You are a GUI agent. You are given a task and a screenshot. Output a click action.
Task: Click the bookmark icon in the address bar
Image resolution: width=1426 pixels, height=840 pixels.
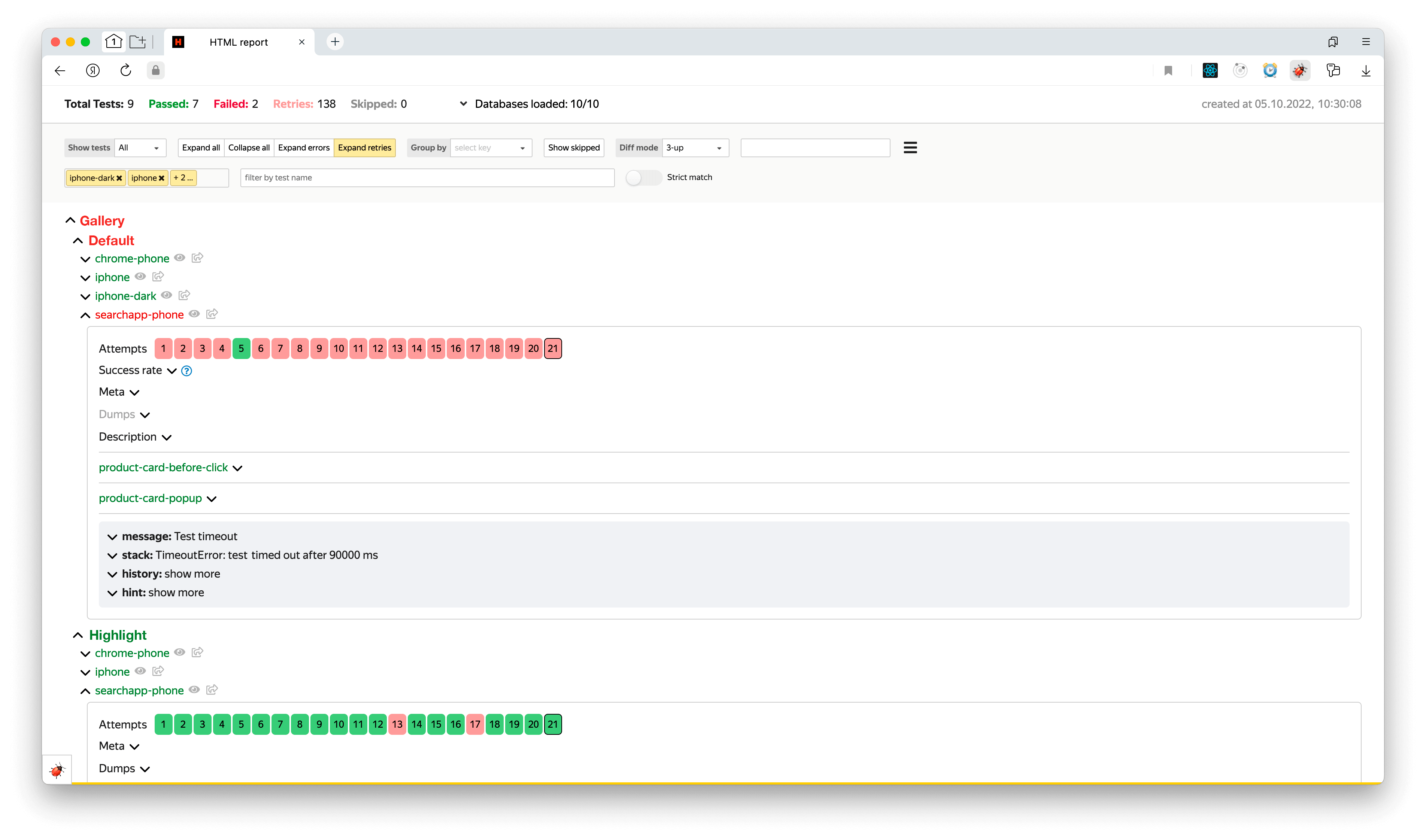pyautogui.click(x=1168, y=71)
